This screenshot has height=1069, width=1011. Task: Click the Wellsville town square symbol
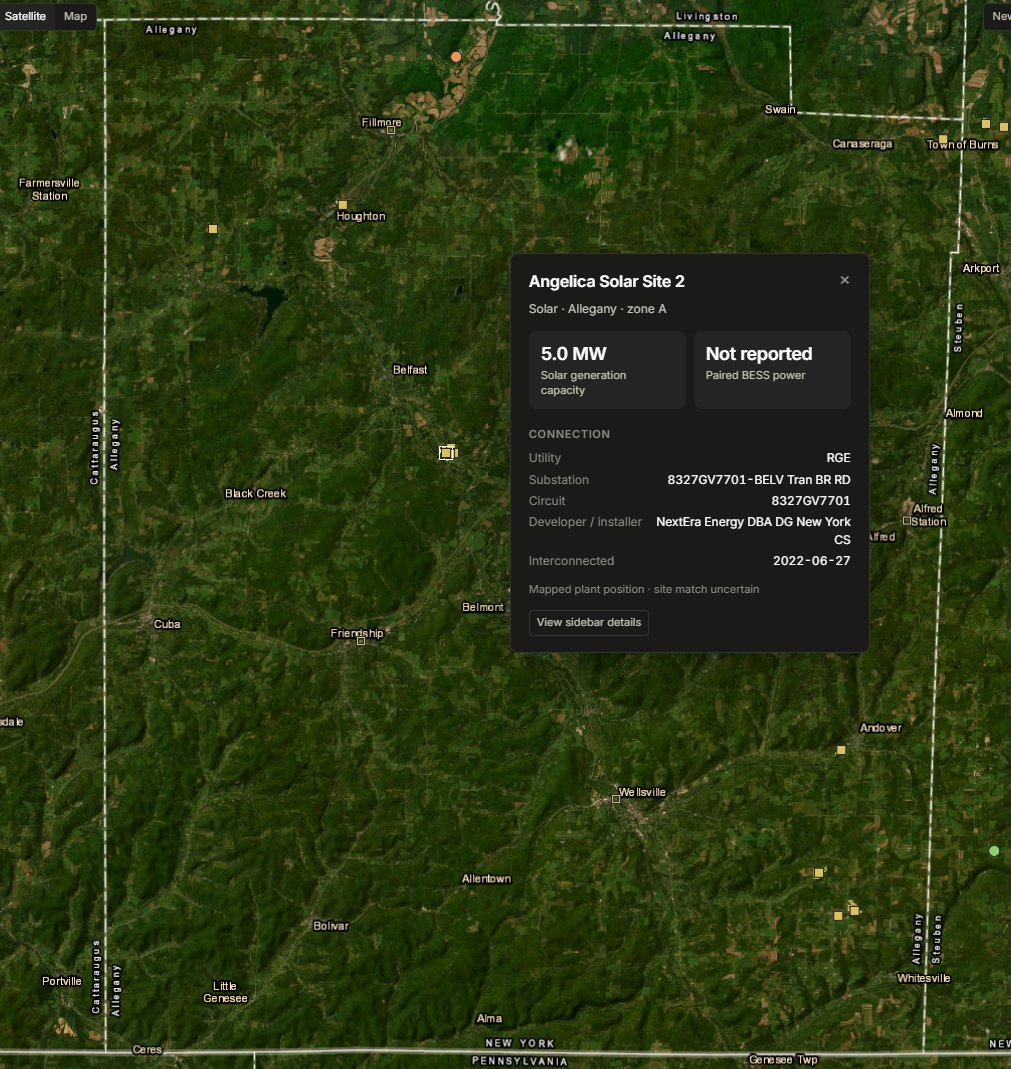point(616,799)
